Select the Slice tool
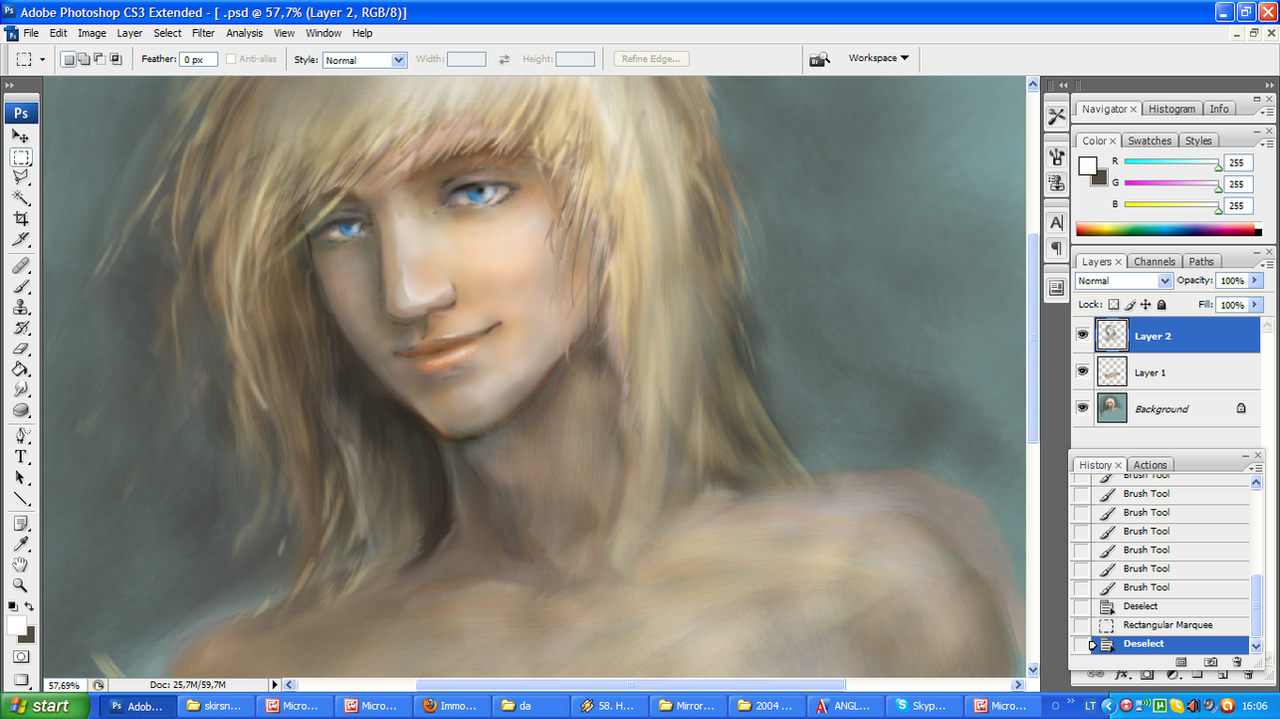Viewport: 1280px width, 719px height. [21, 239]
